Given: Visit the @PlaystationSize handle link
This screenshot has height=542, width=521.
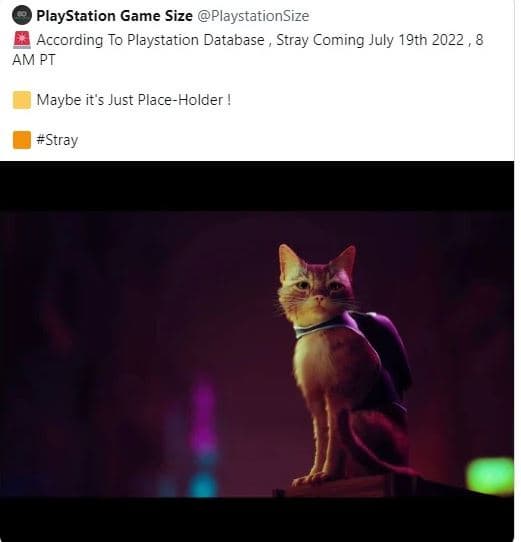Looking at the screenshot, I should point(253,16).
